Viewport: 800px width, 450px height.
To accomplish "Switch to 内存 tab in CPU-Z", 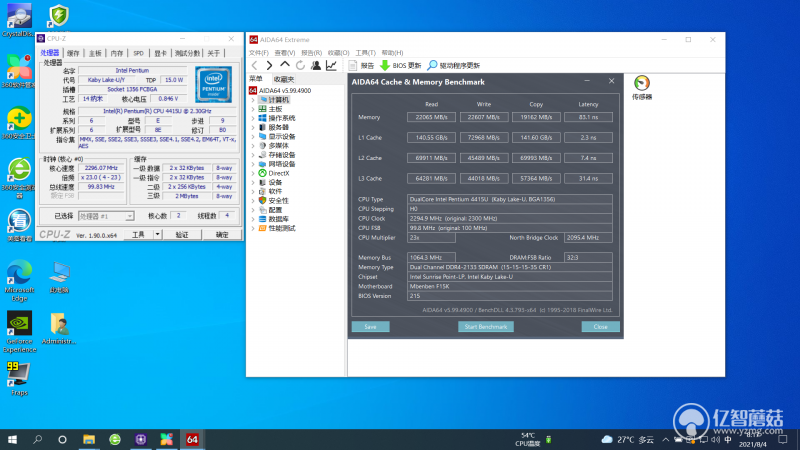I will coord(117,53).
